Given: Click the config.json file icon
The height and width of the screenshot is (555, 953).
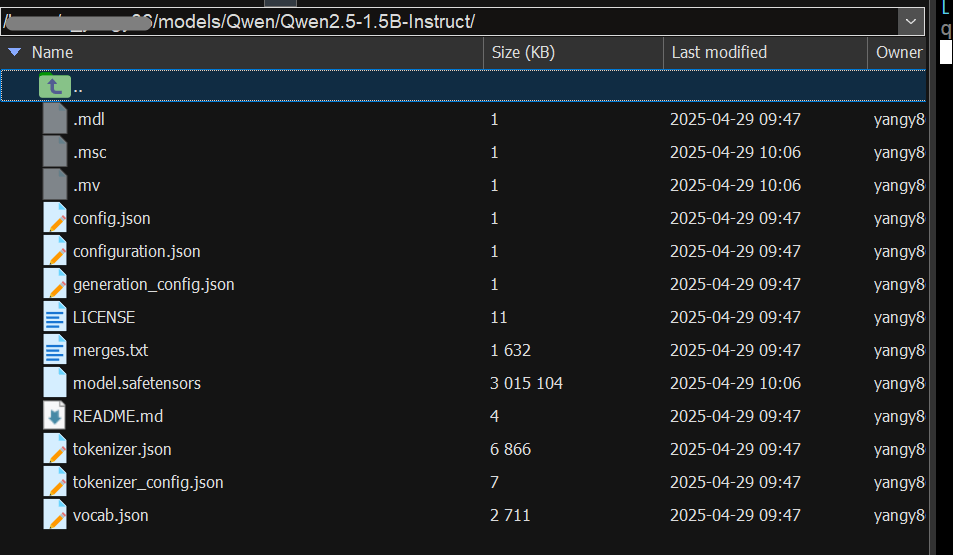Looking at the screenshot, I should [x=55, y=217].
